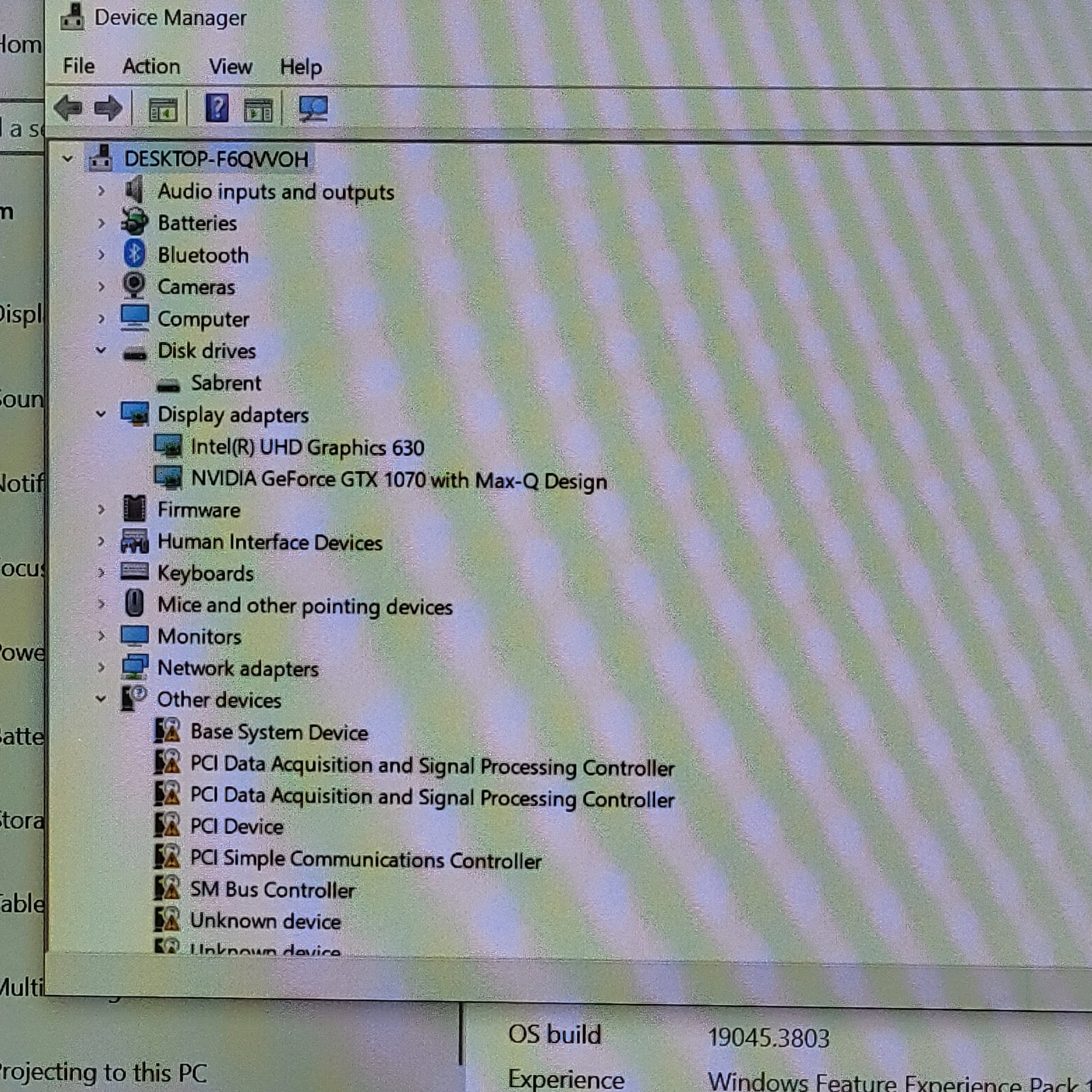Select the Bluetooth category icon
The height and width of the screenshot is (1092, 1092).
coord(135,254)
